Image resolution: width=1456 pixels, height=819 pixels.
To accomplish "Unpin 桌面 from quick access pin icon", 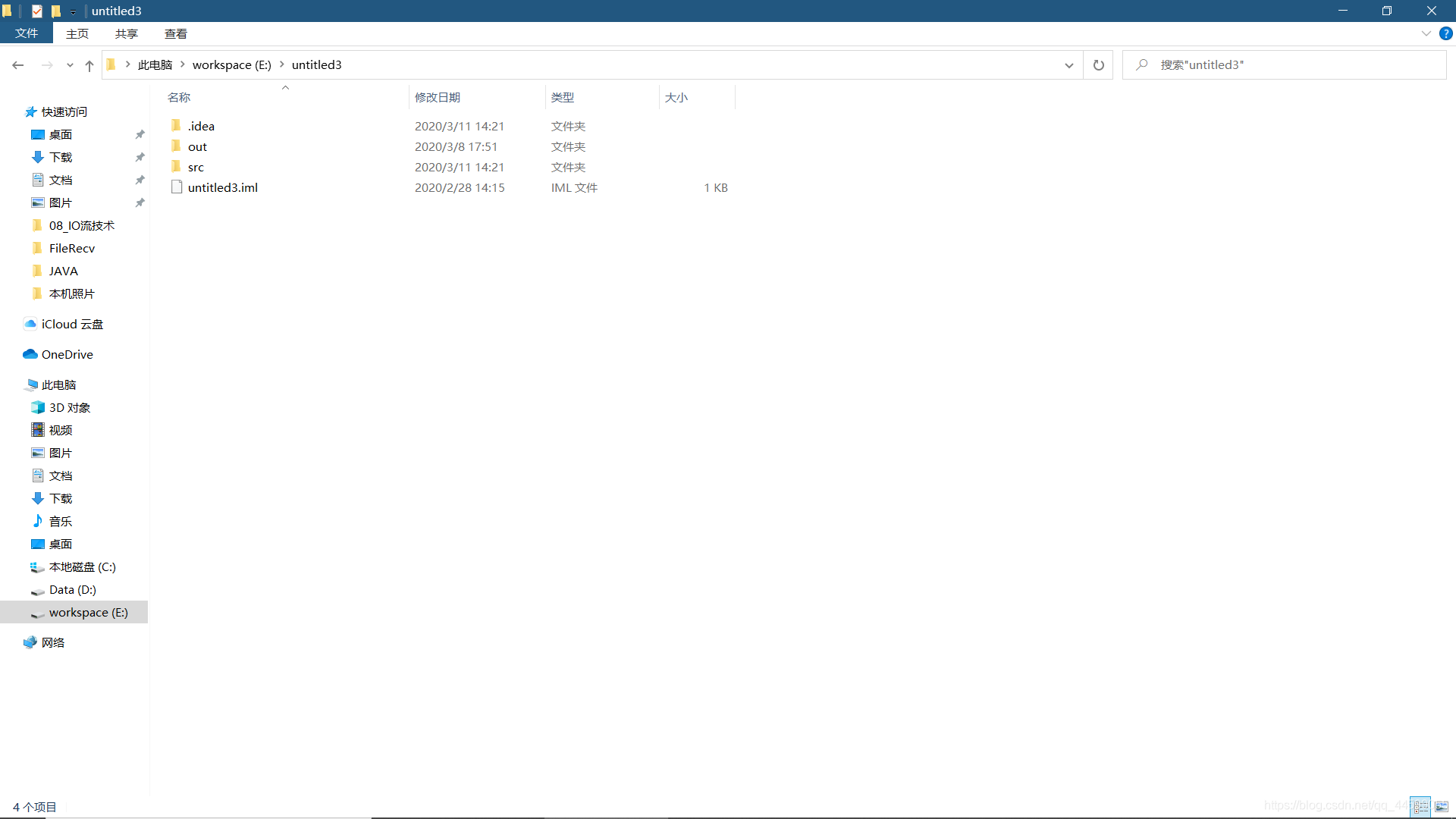I will point(140,134).
